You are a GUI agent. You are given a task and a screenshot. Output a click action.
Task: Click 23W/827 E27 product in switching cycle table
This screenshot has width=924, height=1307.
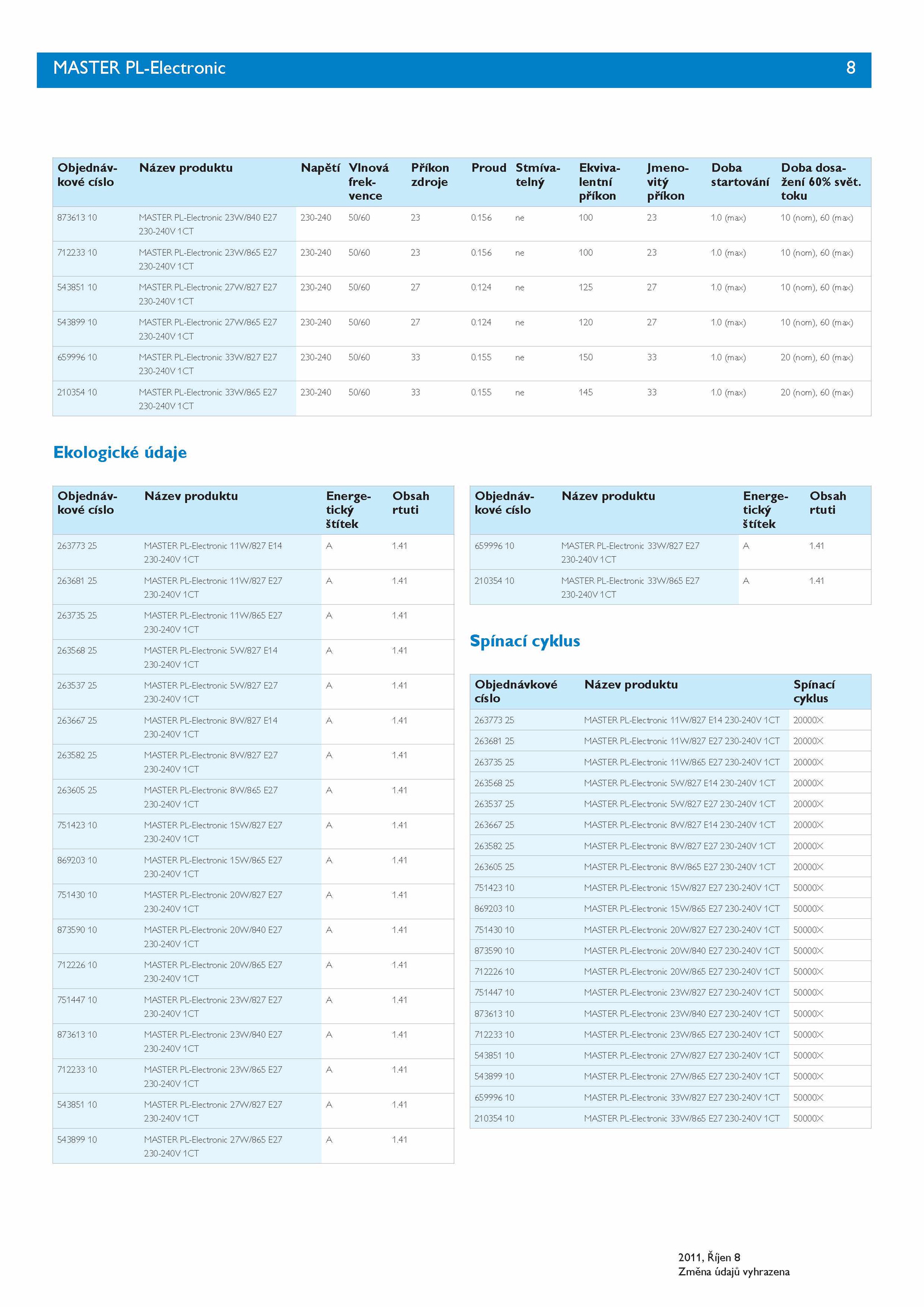click(681, 992)
